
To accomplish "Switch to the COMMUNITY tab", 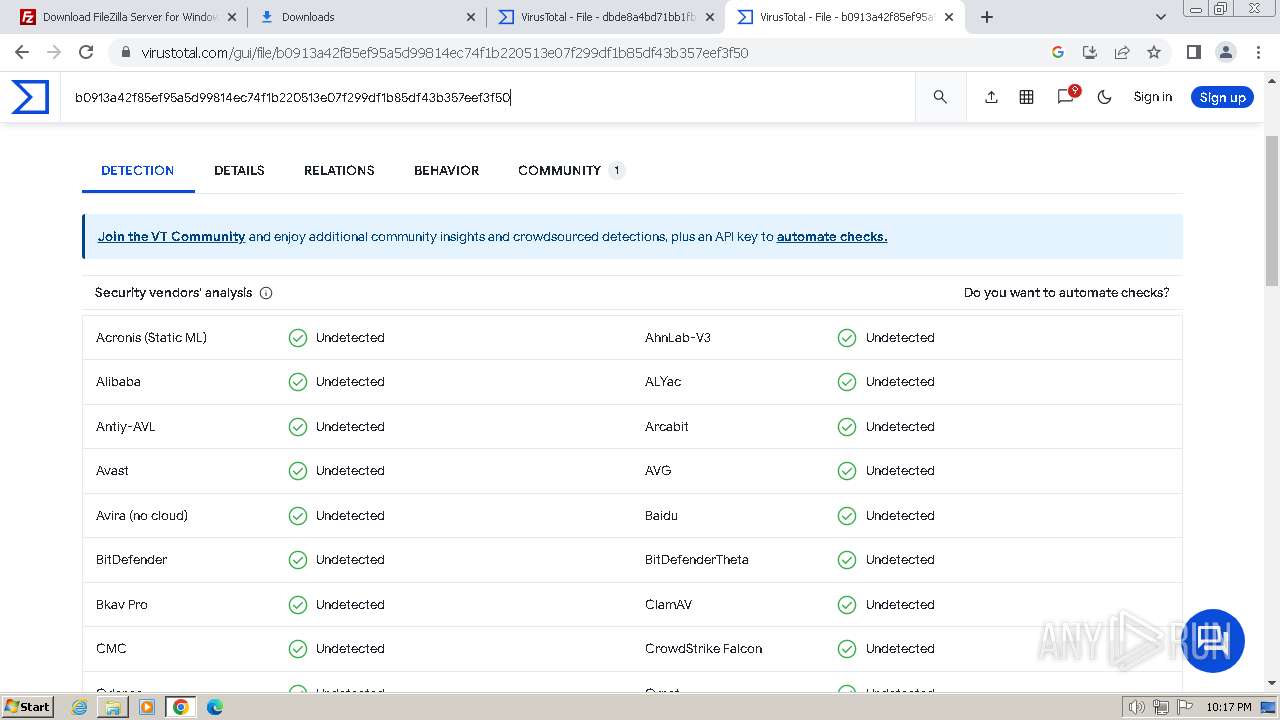I will tap(570, 171).
